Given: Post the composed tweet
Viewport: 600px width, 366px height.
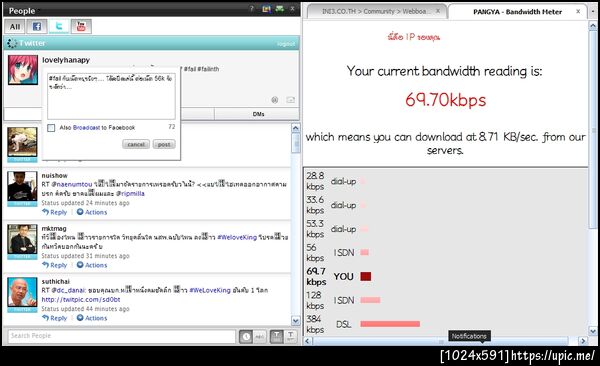Looking at the screenshot, I should tap(164, 144).
